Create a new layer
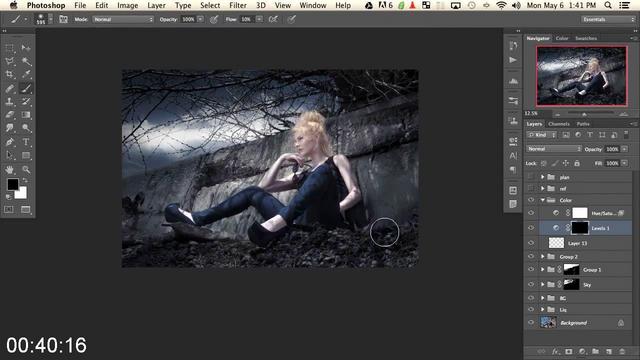This screenshot has height=360, width=640. pos(609,351)
